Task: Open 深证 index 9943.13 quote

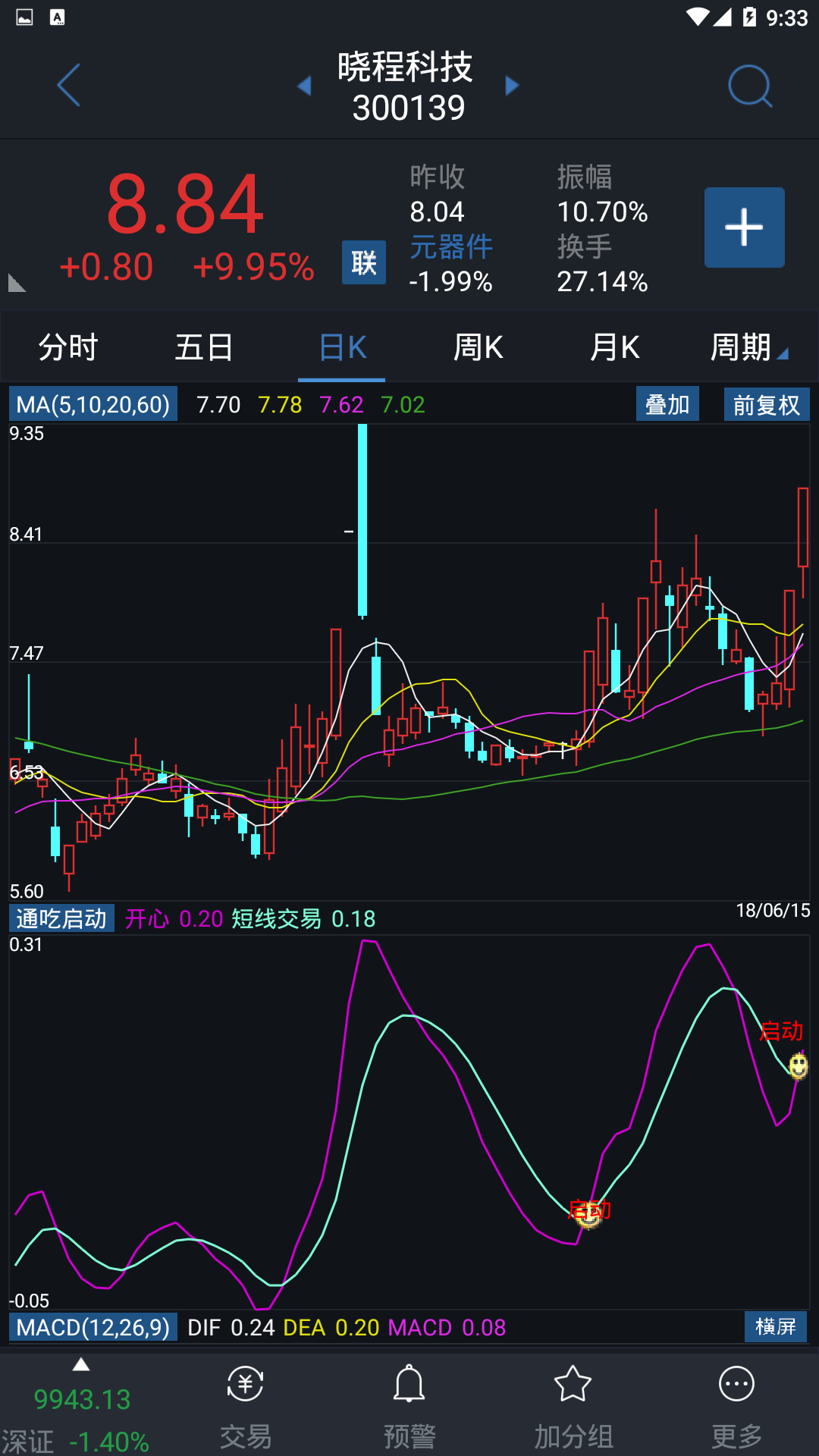Action: (x=82, y=1399)
